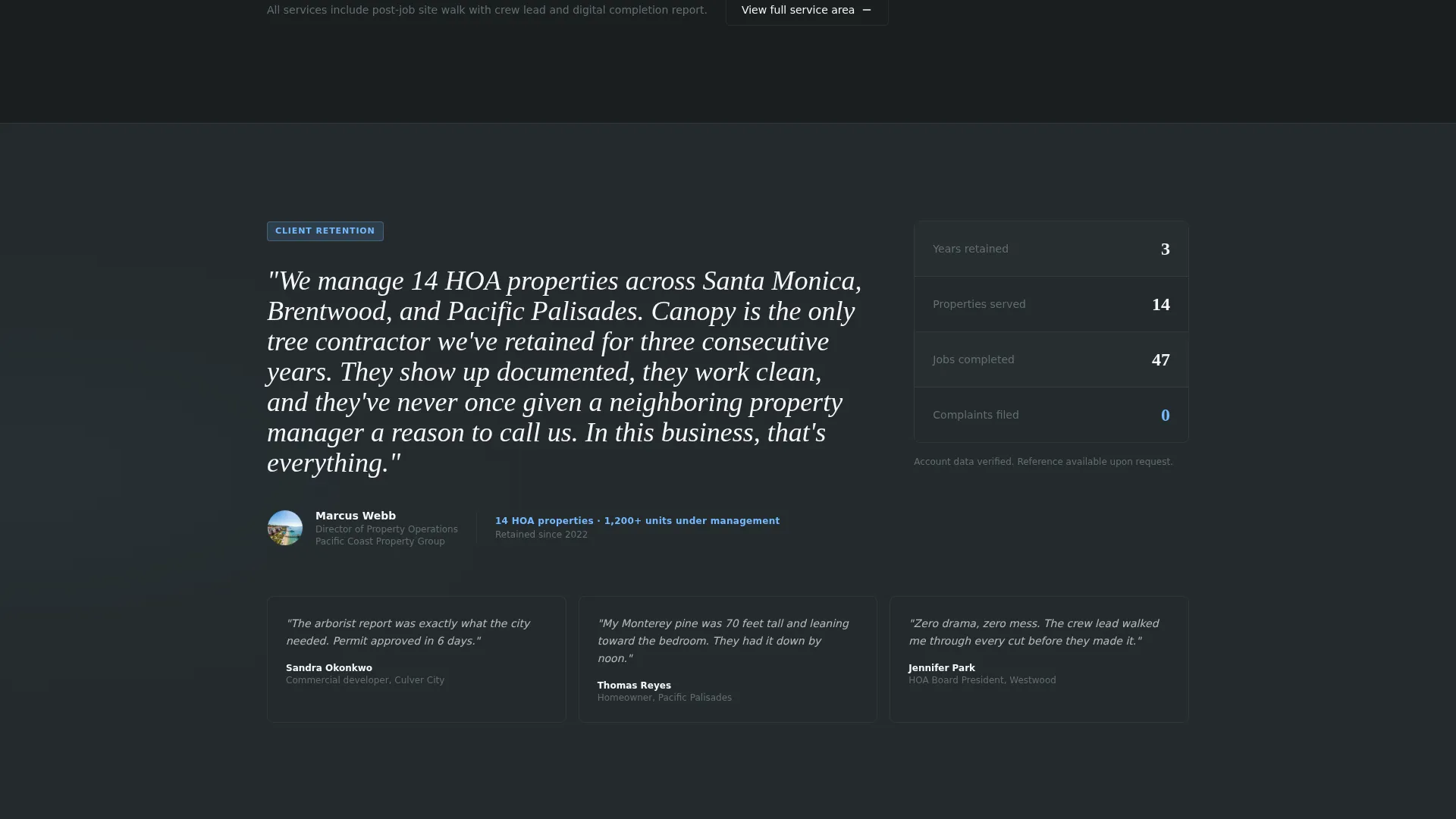Click the Years retained stat row
The height and width of the screenshot is (819, 1456).
(1051, 249)
